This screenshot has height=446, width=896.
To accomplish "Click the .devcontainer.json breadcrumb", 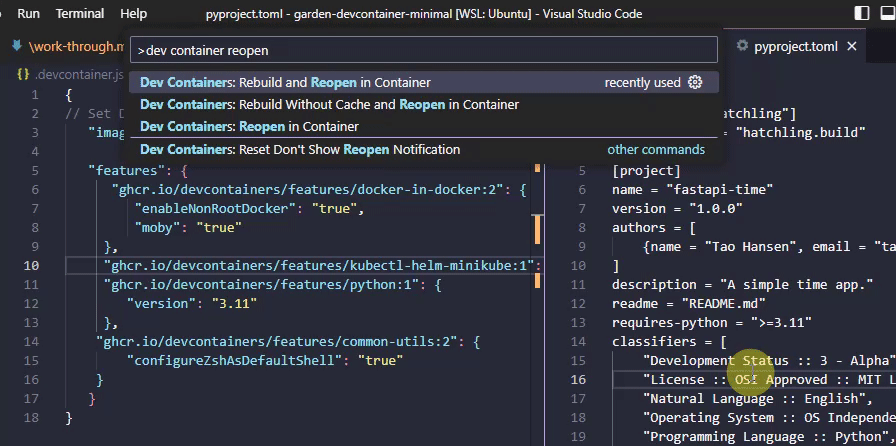I will tap(79, 75).
